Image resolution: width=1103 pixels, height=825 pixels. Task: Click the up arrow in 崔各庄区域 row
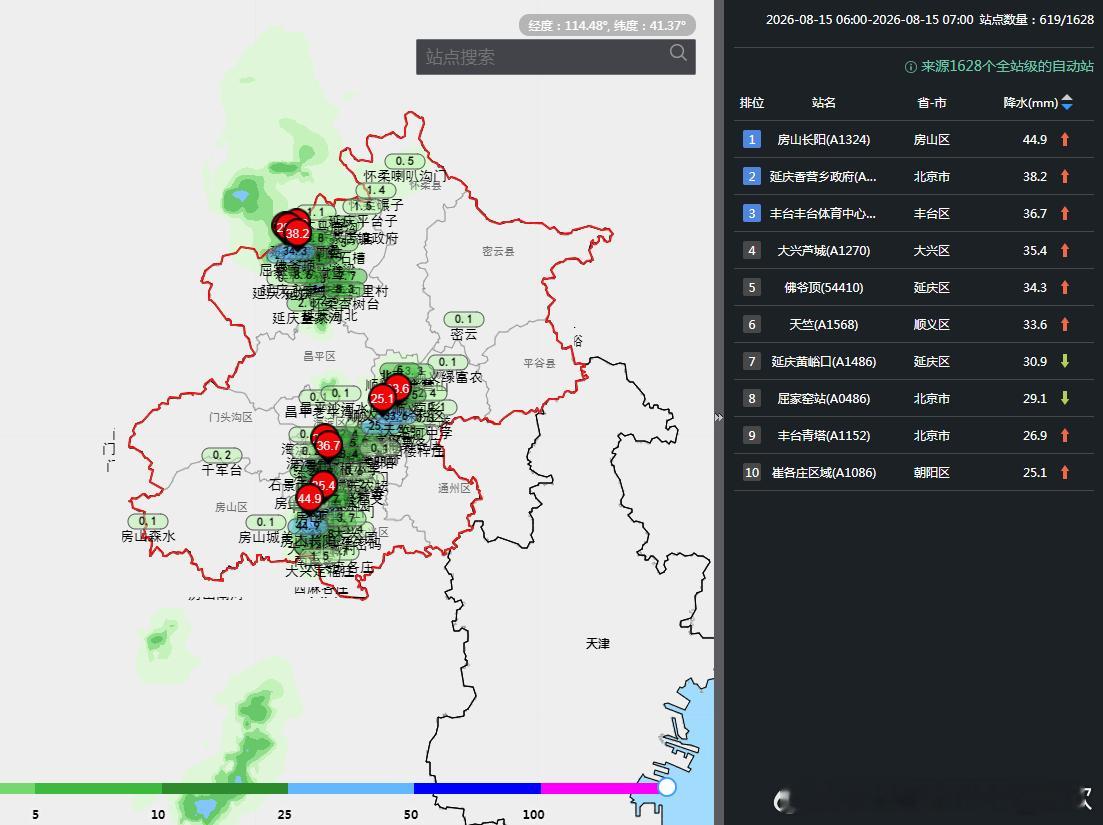[1065, 473]
